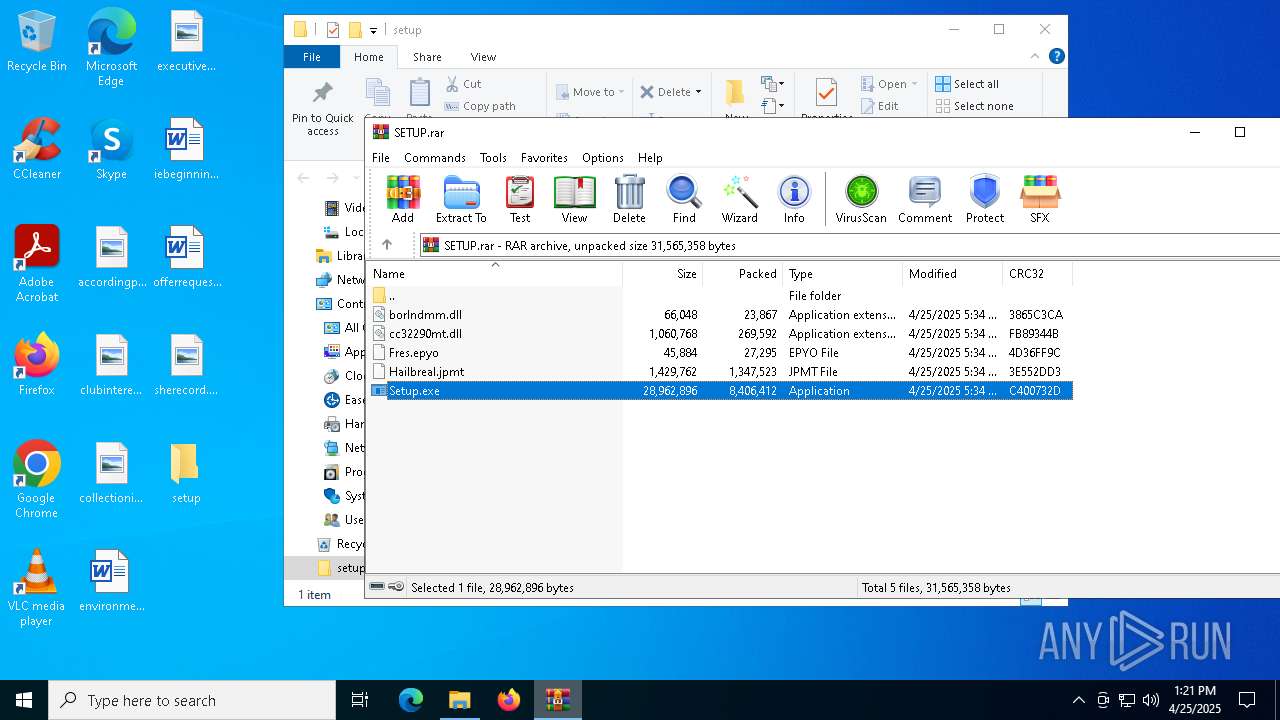Open Adobe Acrobat desktop shortcut

(37, 264)
